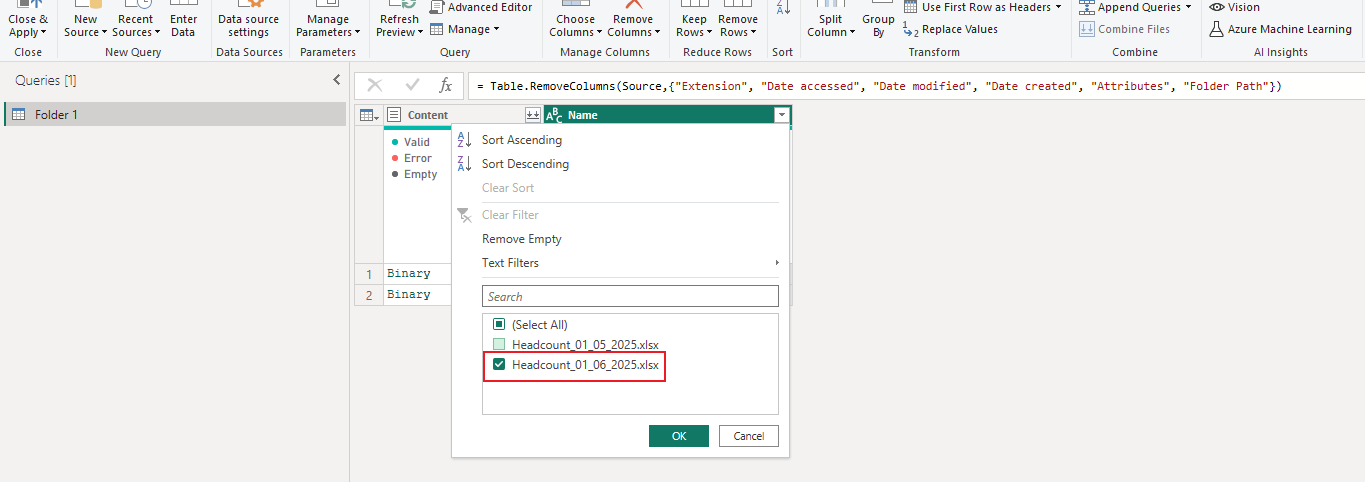1365x482 pixels.
Task: Click the Name column filter dropdown arrow
Action: [781, 115]
